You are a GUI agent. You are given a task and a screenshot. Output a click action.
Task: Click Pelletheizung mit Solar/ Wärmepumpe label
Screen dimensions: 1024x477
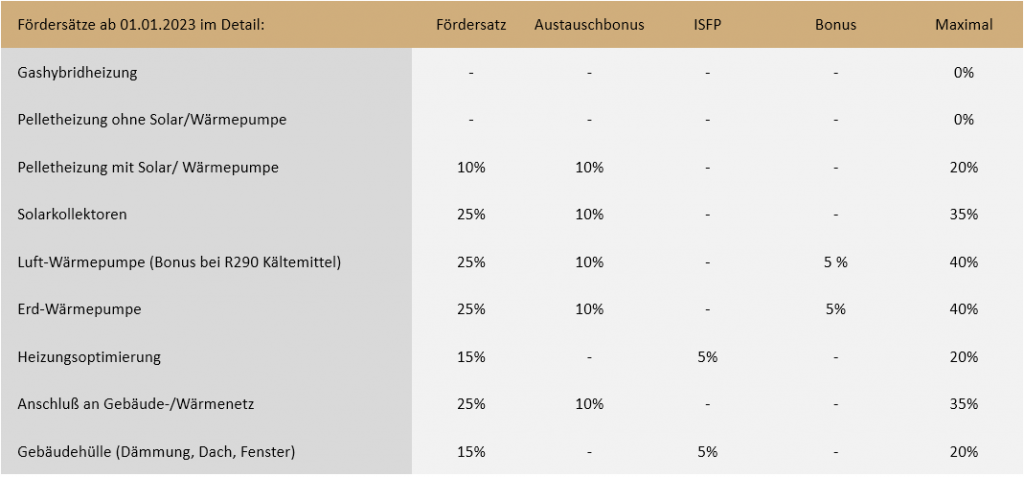point(148,167)
